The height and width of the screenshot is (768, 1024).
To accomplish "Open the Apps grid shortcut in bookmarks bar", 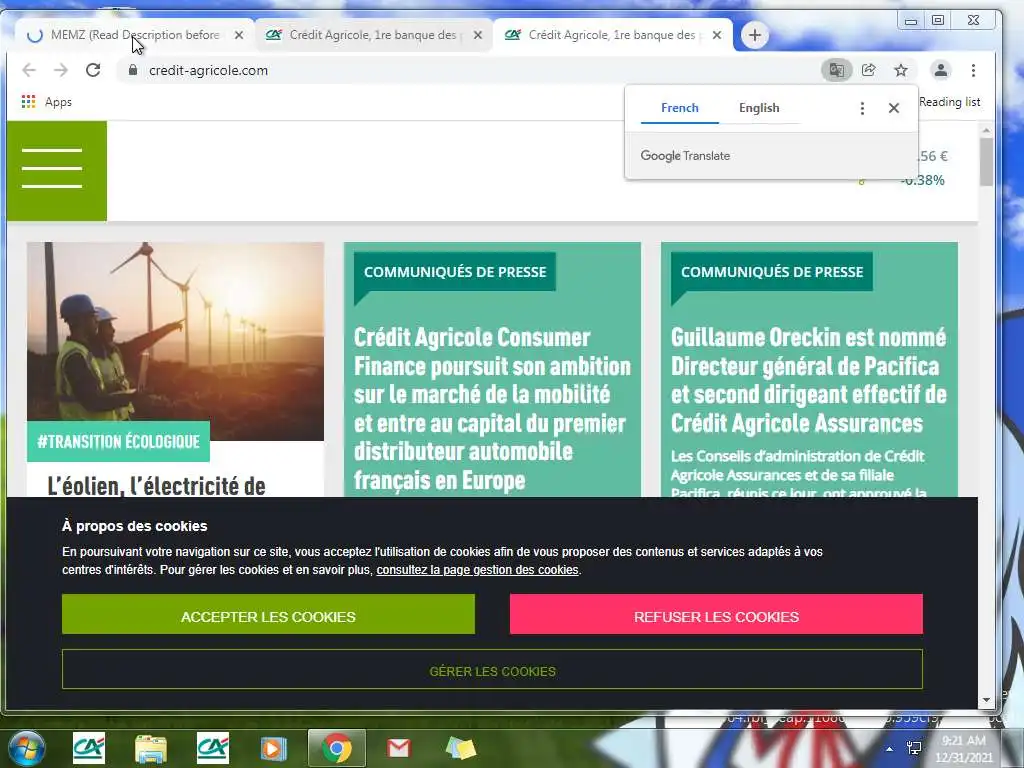I will click(x=46, y=102).
